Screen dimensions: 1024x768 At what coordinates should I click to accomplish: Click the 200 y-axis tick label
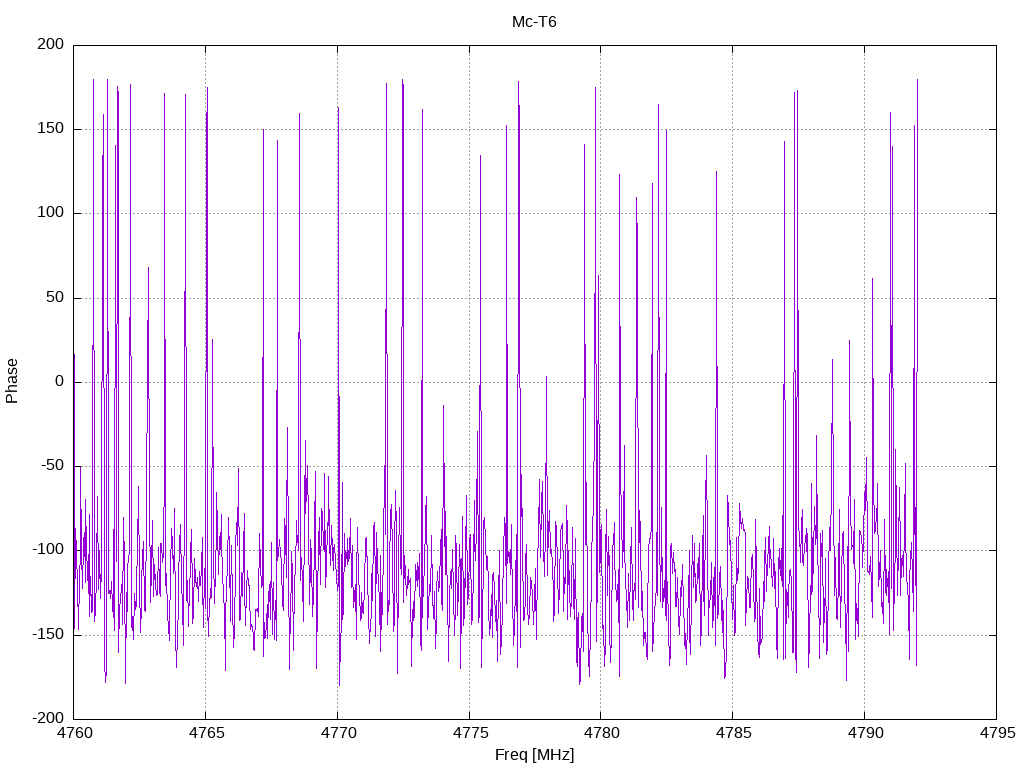pos(51,44)
